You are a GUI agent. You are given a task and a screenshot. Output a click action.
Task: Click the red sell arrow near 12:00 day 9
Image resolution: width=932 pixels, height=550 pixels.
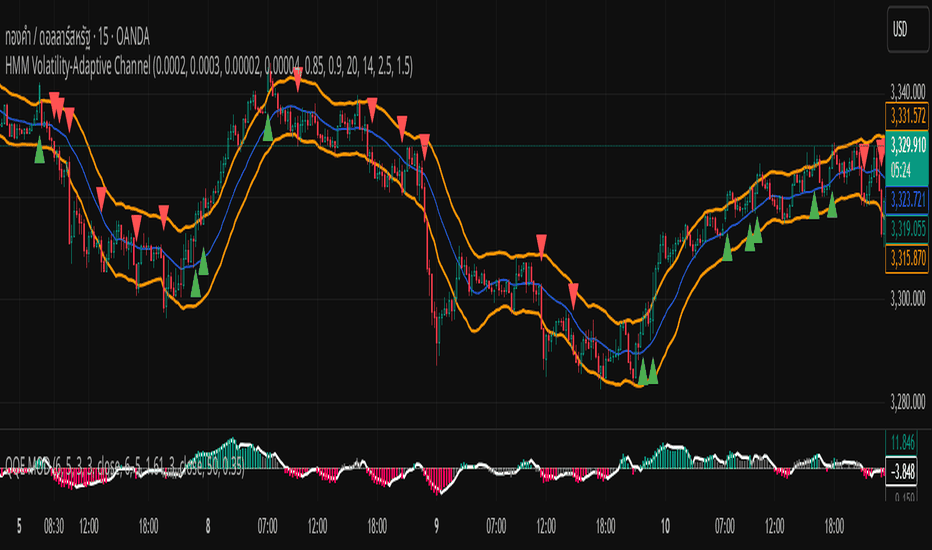(541, 245)
